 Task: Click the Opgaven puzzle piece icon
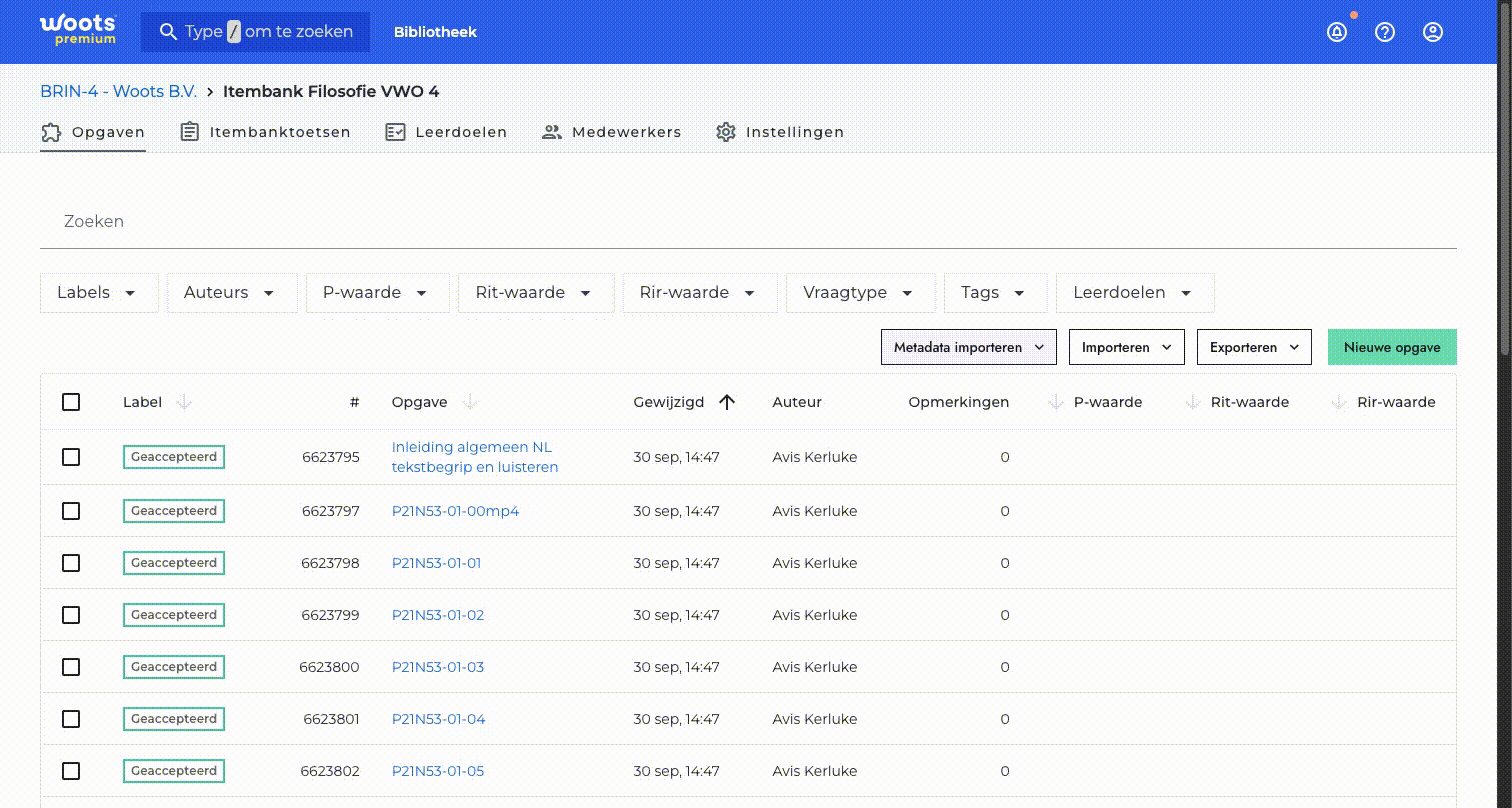coord(51,132)
